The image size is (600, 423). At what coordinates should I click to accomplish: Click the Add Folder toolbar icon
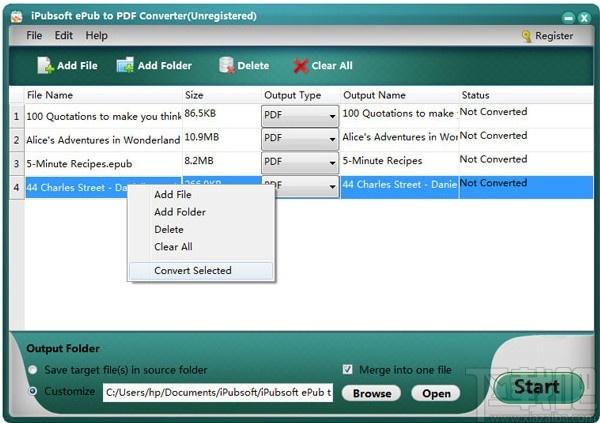tap(125, 65)
